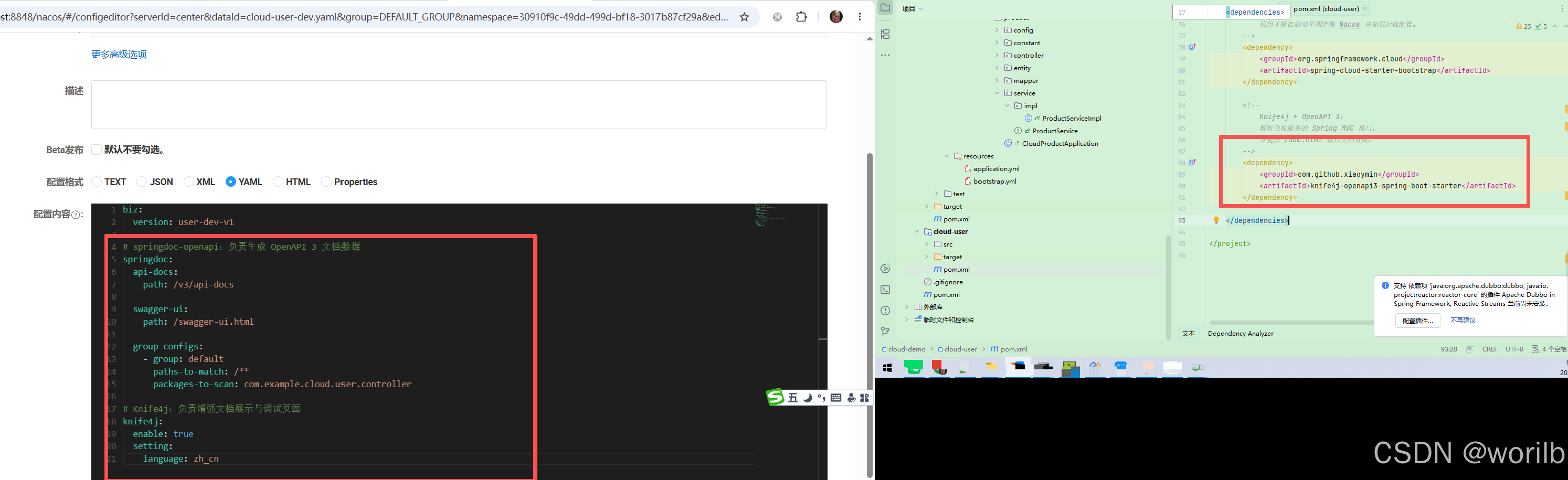Viewport: 1568px width, 480px height.
Task: Select the TEXT config format
Action: tap(96, 182)
